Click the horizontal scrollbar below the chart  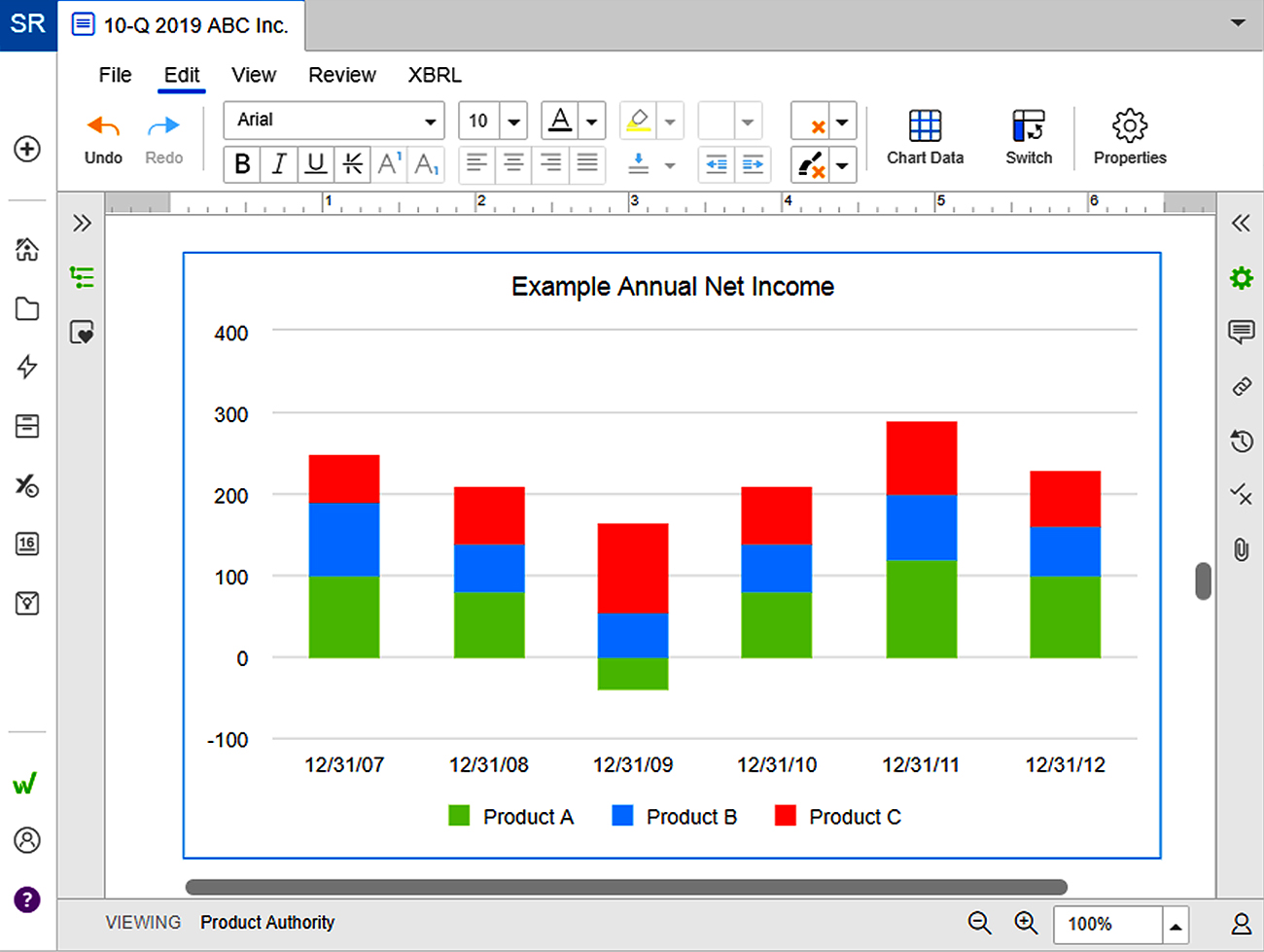click(626, 887)
